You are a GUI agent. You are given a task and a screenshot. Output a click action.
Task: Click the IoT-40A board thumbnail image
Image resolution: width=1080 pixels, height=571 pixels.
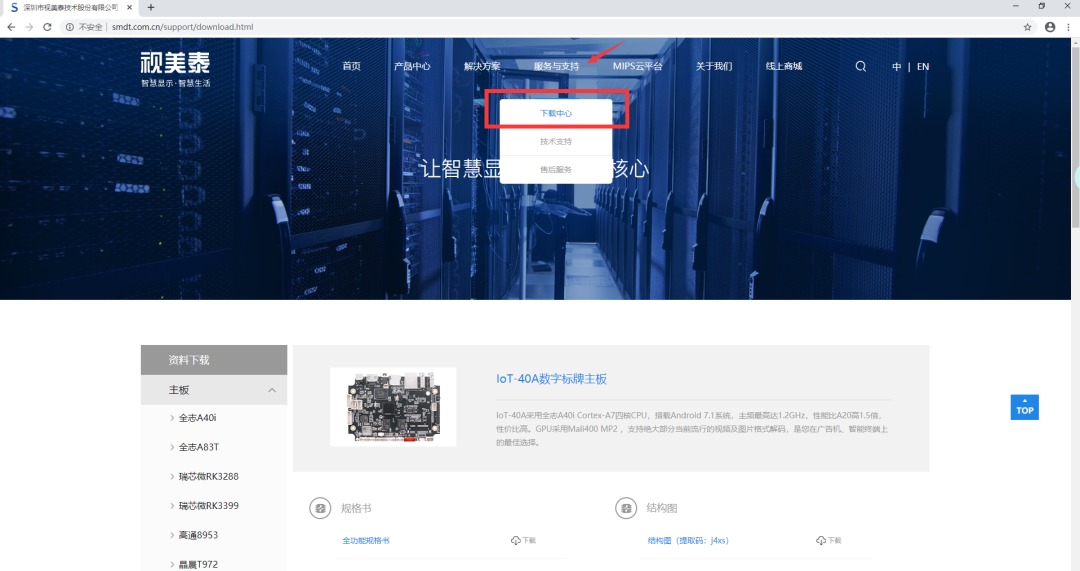coord(393,406)
